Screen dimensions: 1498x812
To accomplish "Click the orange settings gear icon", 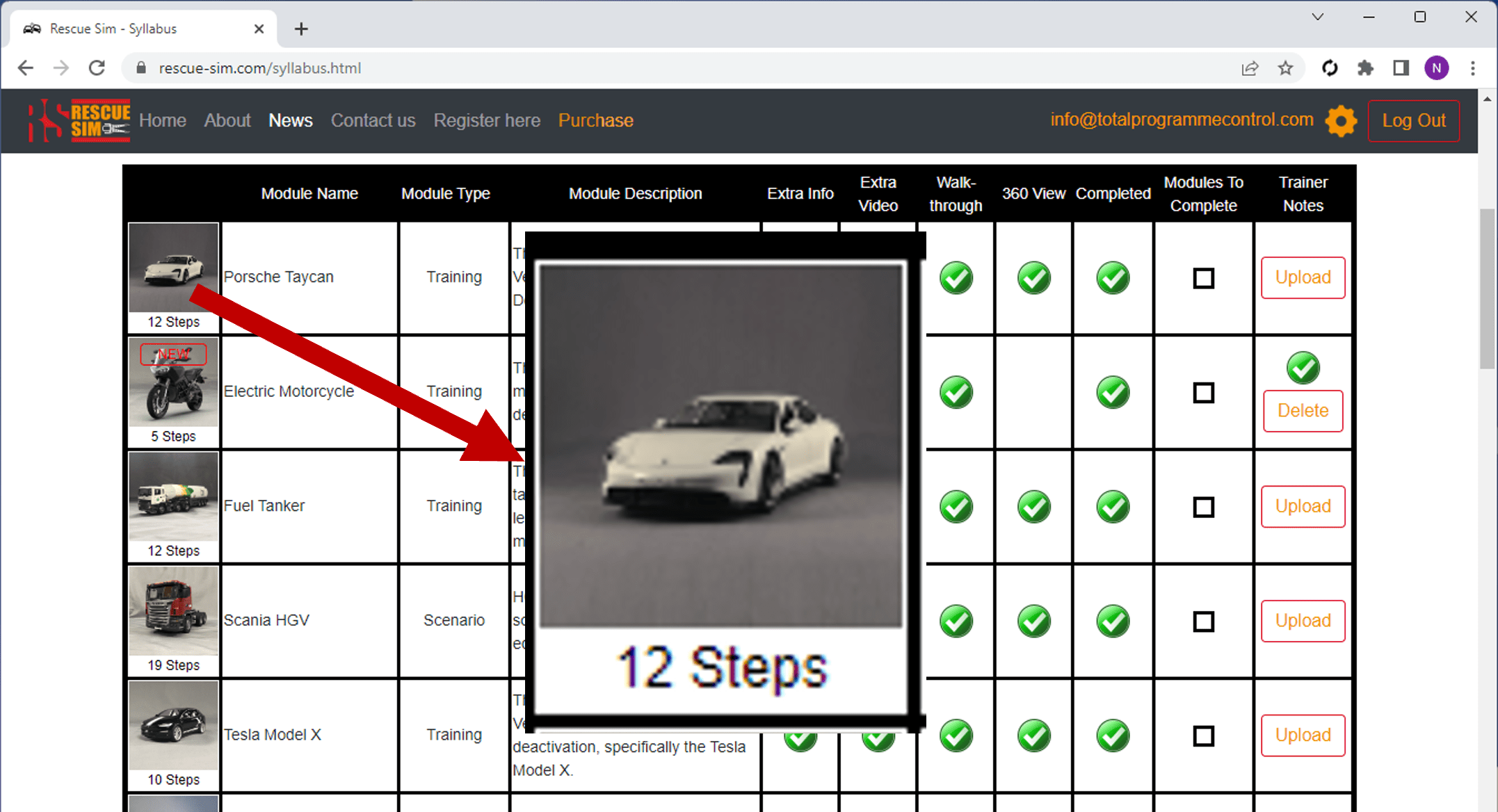I will pos(1341,121).
